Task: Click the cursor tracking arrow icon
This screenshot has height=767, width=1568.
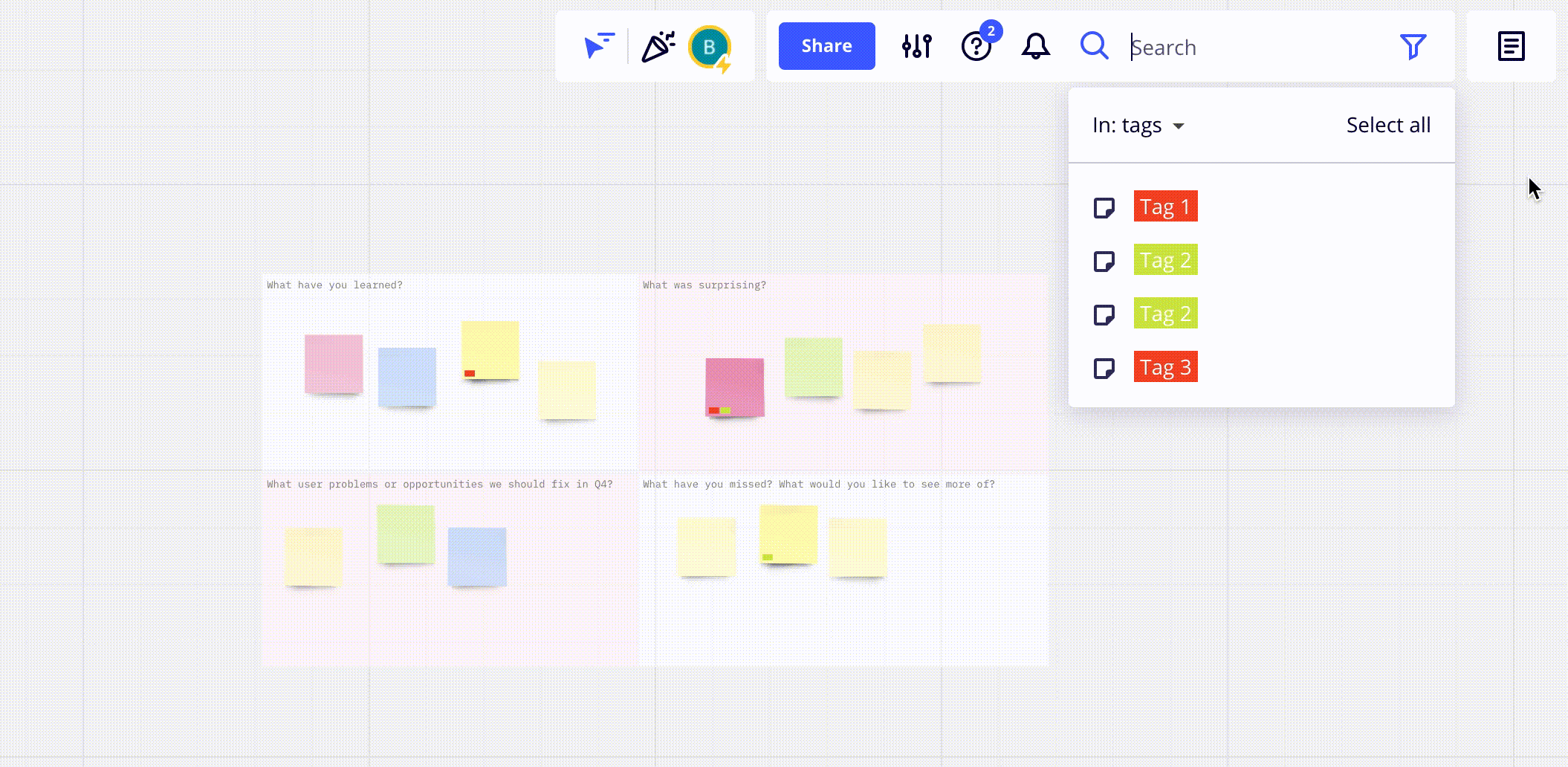Action: pyautogui.click(x=598, y=46)
